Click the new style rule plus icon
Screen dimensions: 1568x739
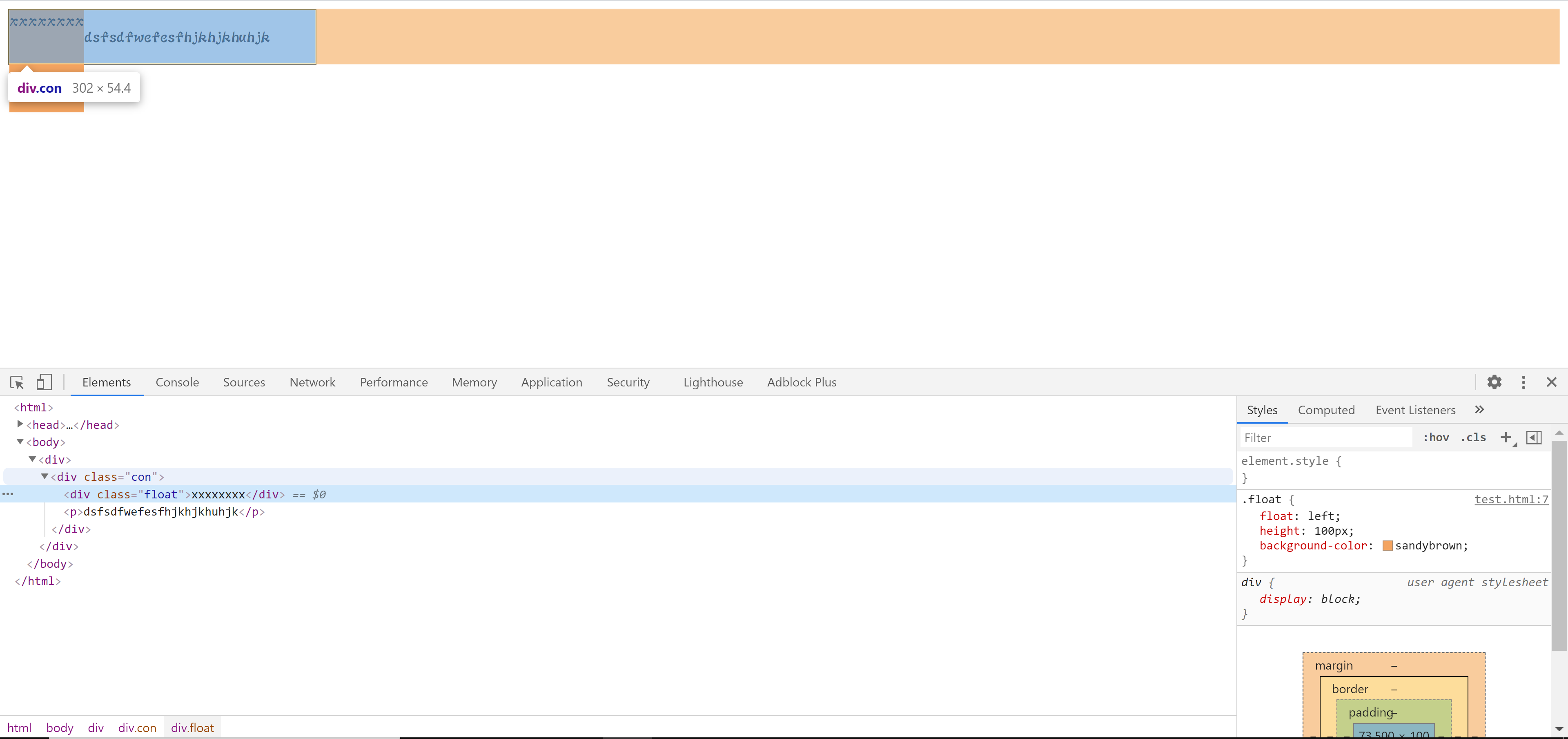point(1505,438)
